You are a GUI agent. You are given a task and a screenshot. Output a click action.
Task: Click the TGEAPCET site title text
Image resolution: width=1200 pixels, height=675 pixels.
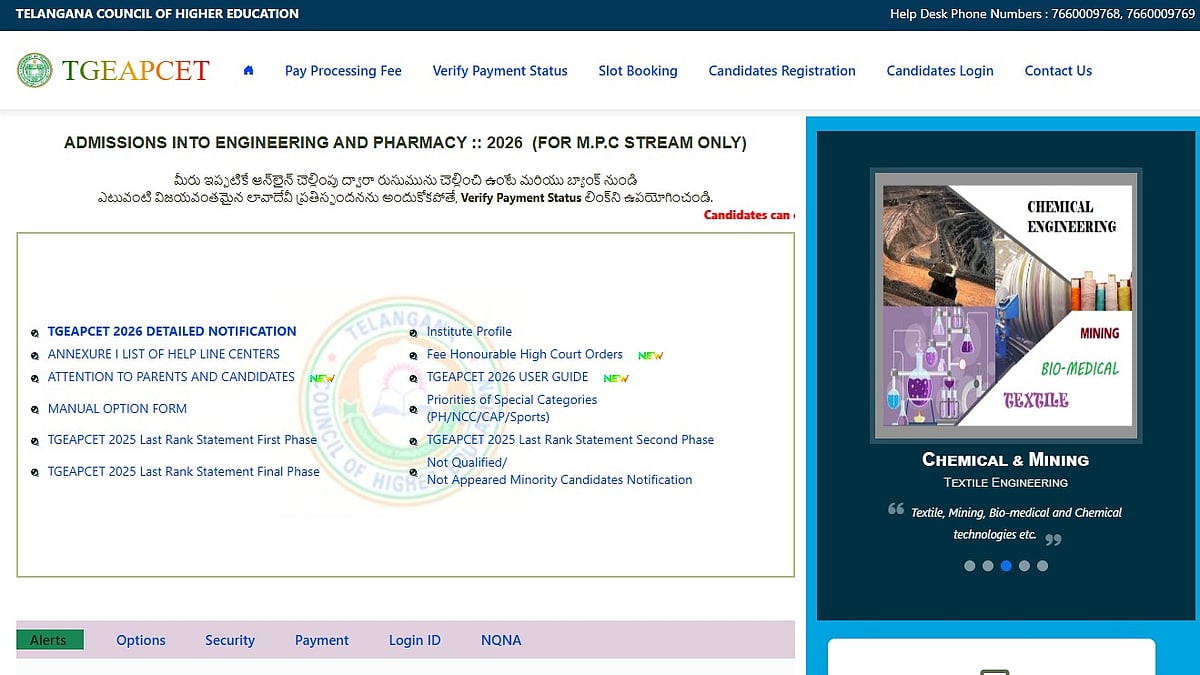(136, 71)
